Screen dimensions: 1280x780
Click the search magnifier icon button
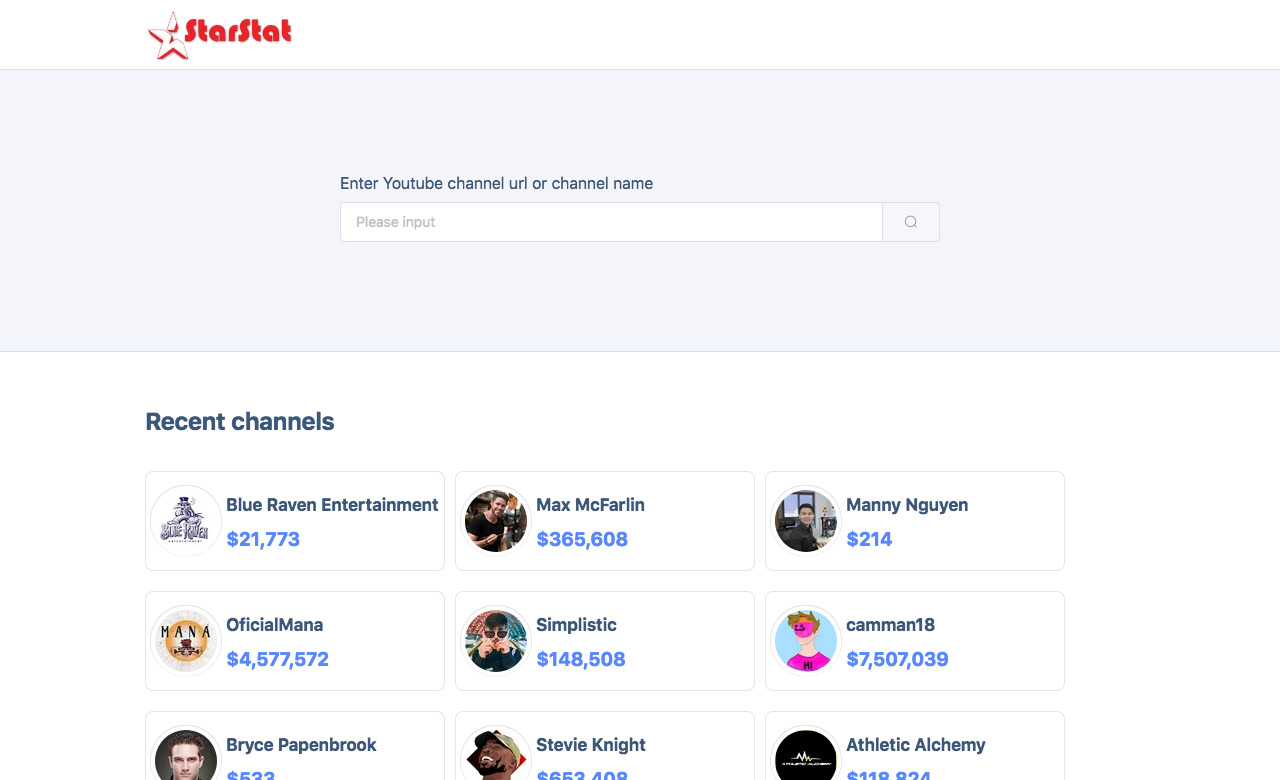[911, 222]
